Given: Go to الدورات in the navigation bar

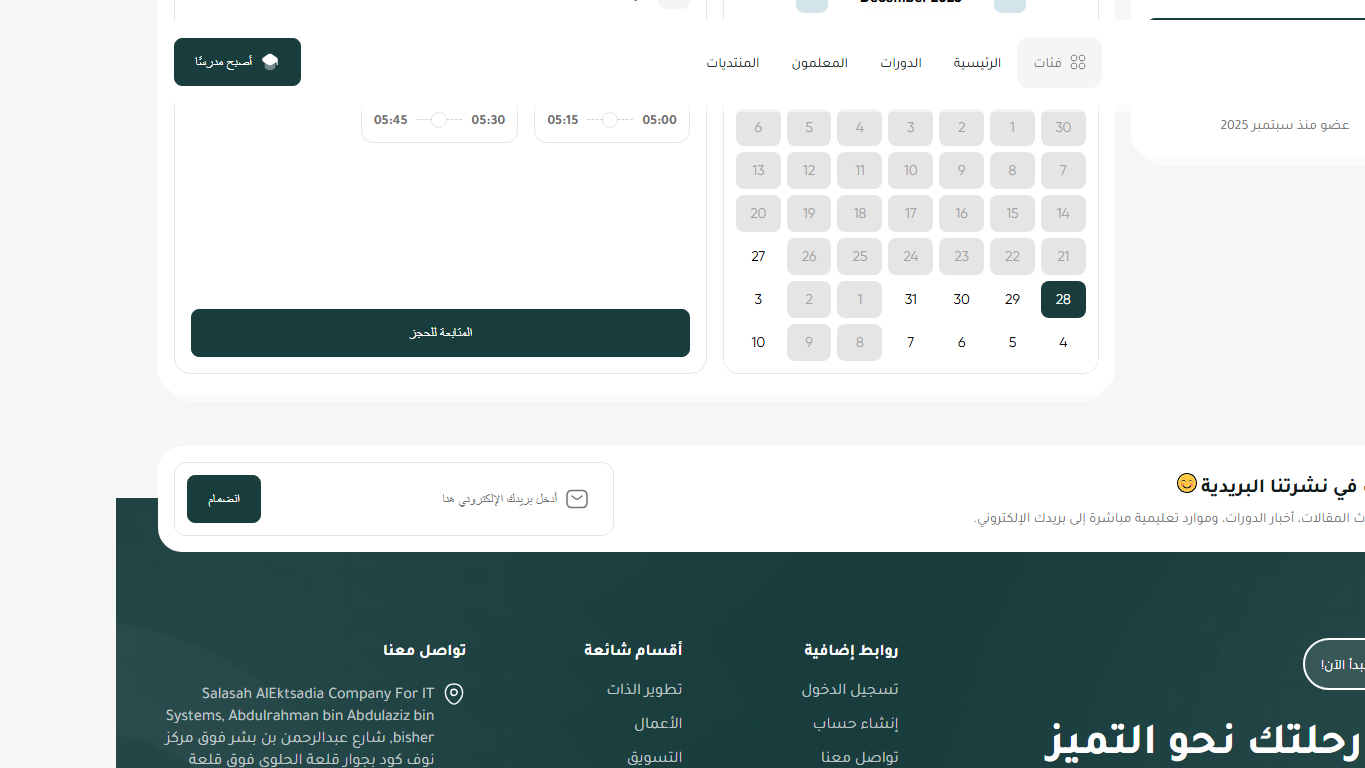Looking at the screenshot, I should [x=901, y=63].
